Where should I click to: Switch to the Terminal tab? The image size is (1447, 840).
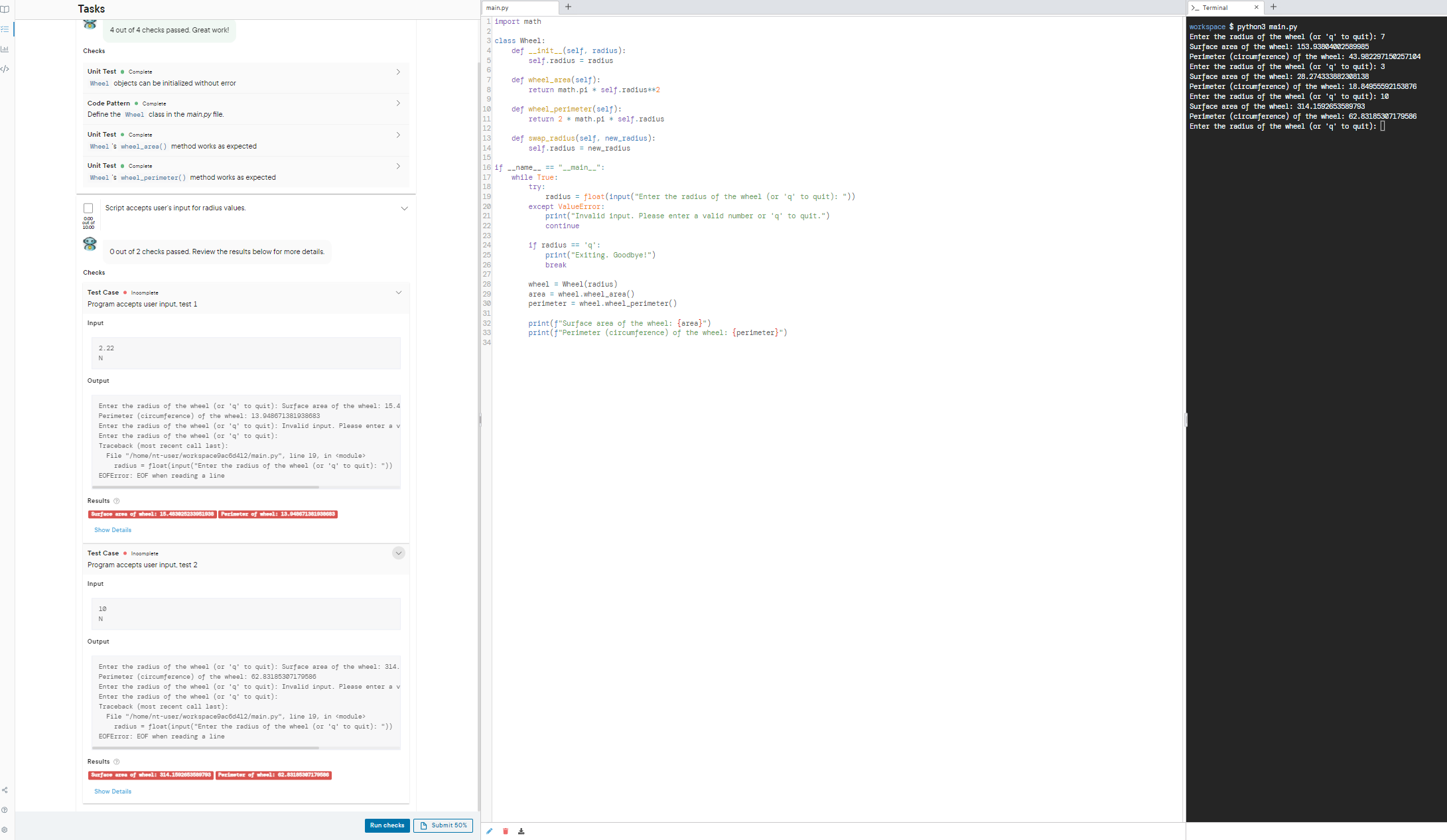click(x=1215, y=8)
